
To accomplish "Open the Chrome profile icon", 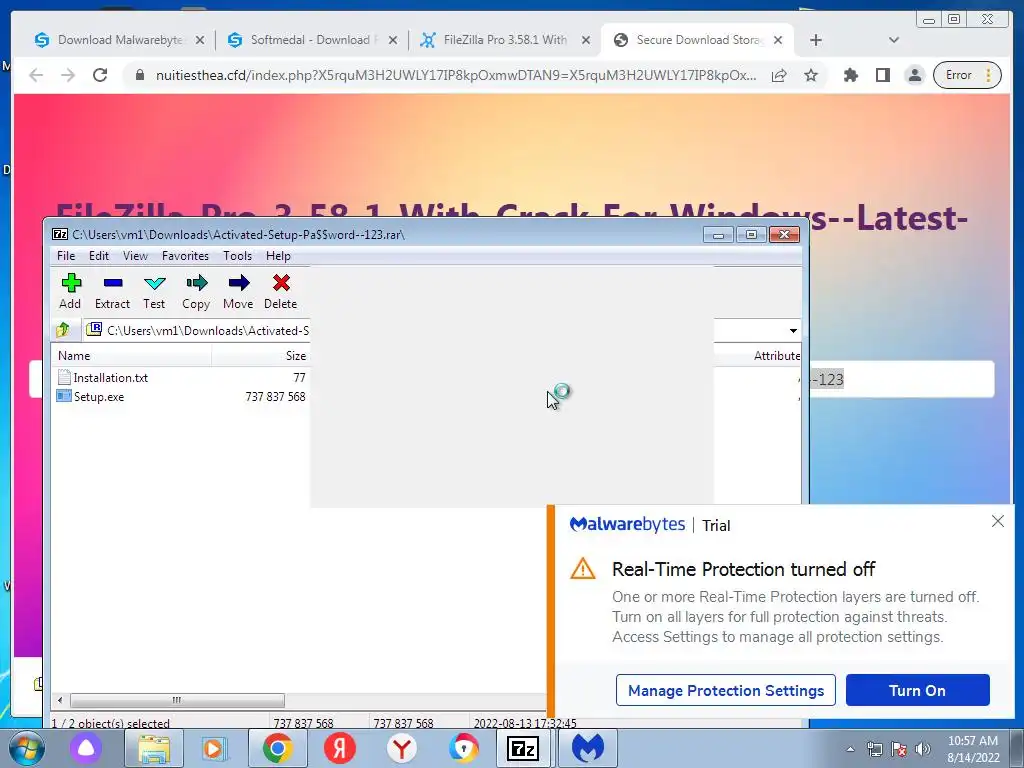I will click(915, 75).
